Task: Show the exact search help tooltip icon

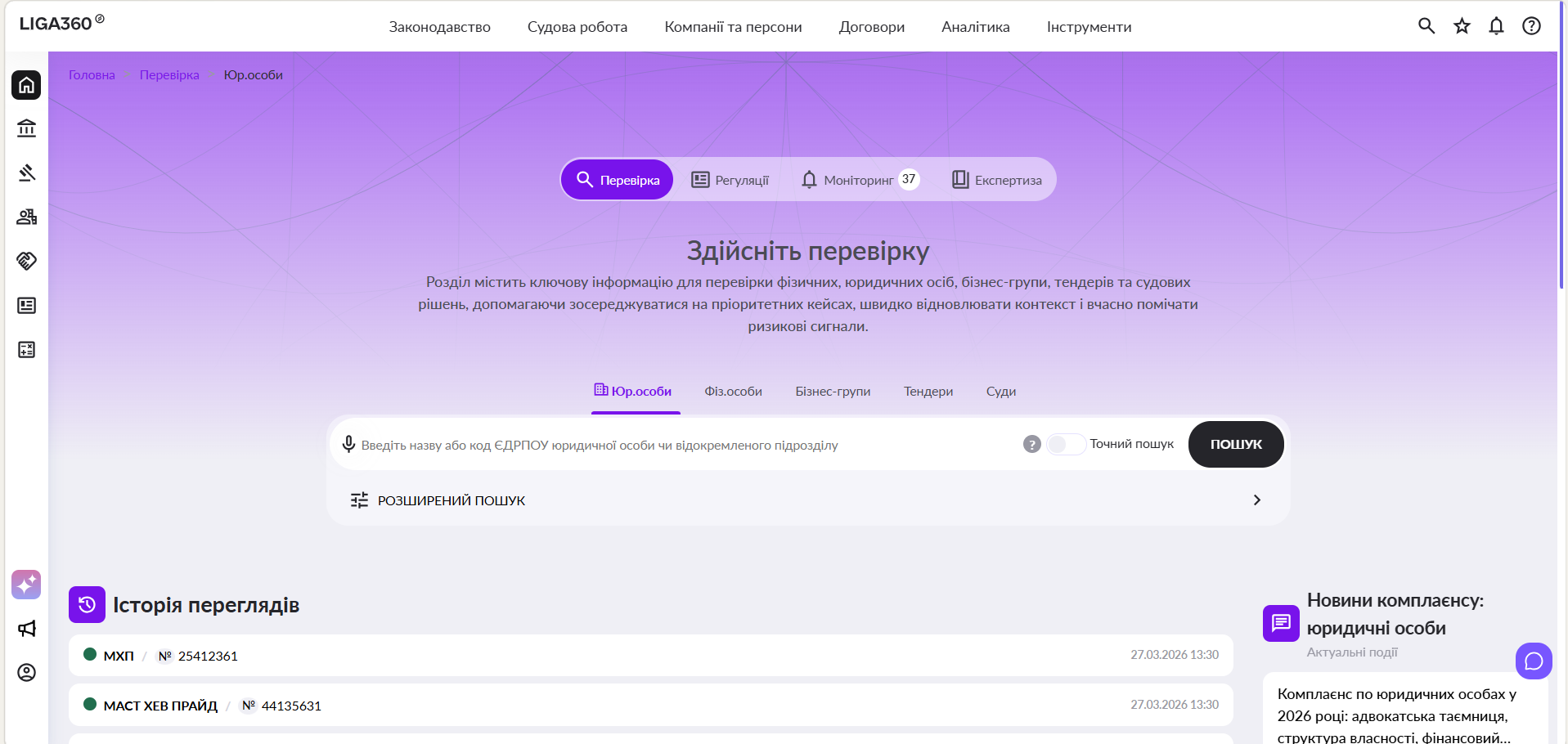Action: pos(1032,444)
